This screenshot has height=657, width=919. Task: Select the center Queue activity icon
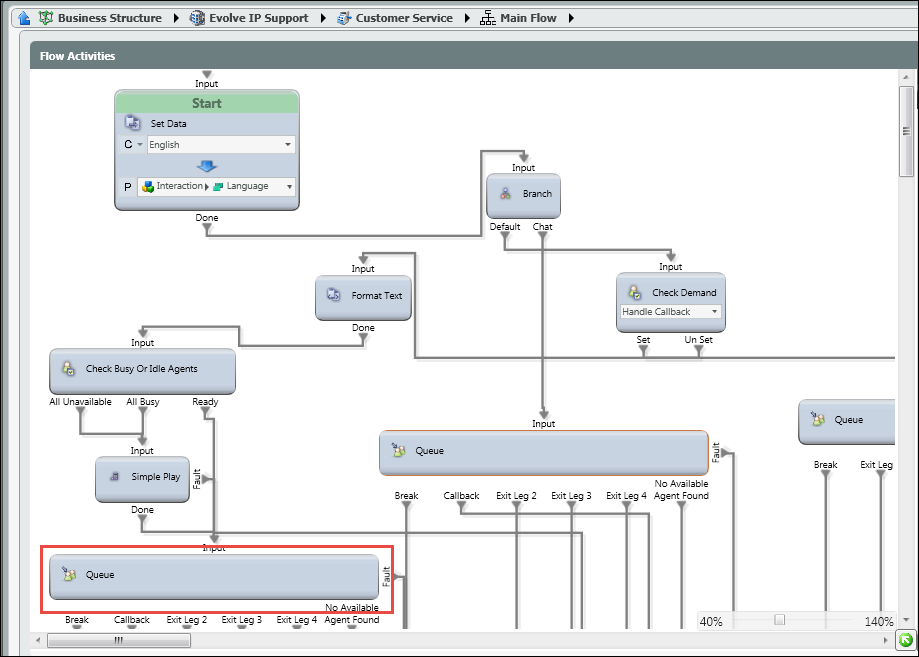(399, 451)
